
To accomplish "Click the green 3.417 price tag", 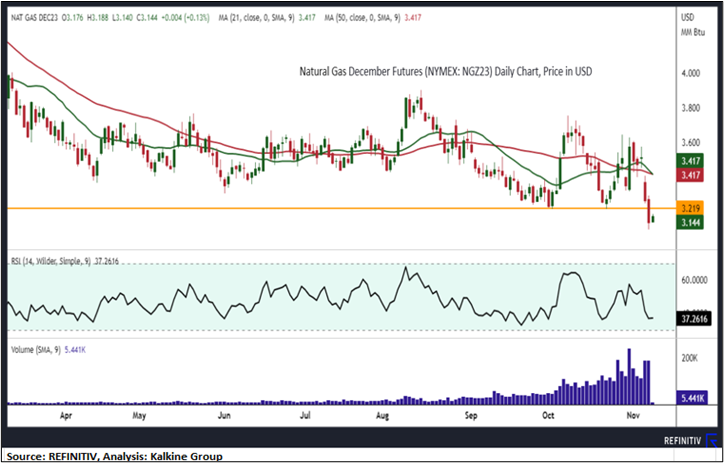I will [x=689, y=161].
